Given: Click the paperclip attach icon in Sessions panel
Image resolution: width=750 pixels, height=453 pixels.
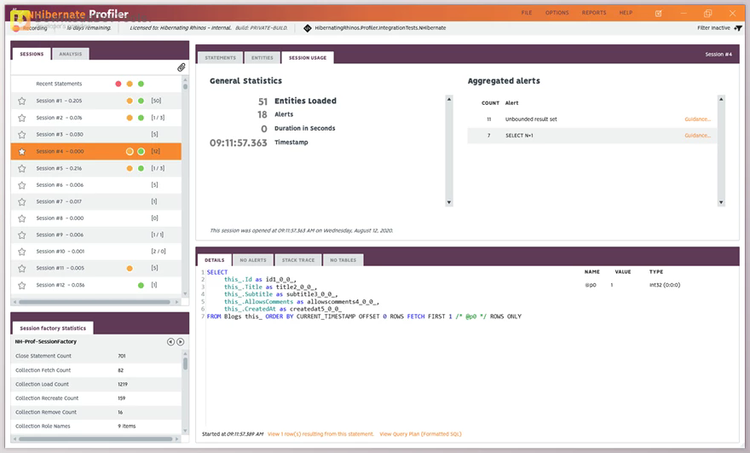Looking at the screenshot, I should click(181, 67).
